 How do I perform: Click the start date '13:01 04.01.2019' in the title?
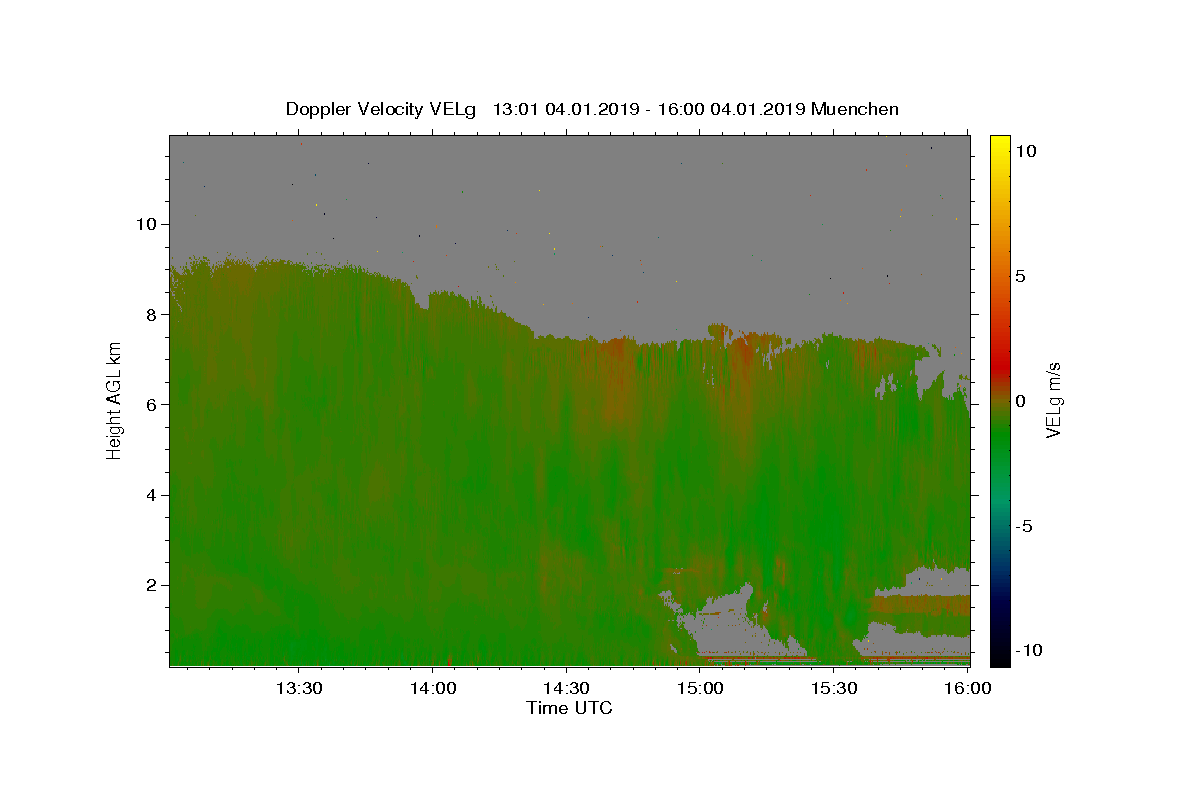click(565, 109)
